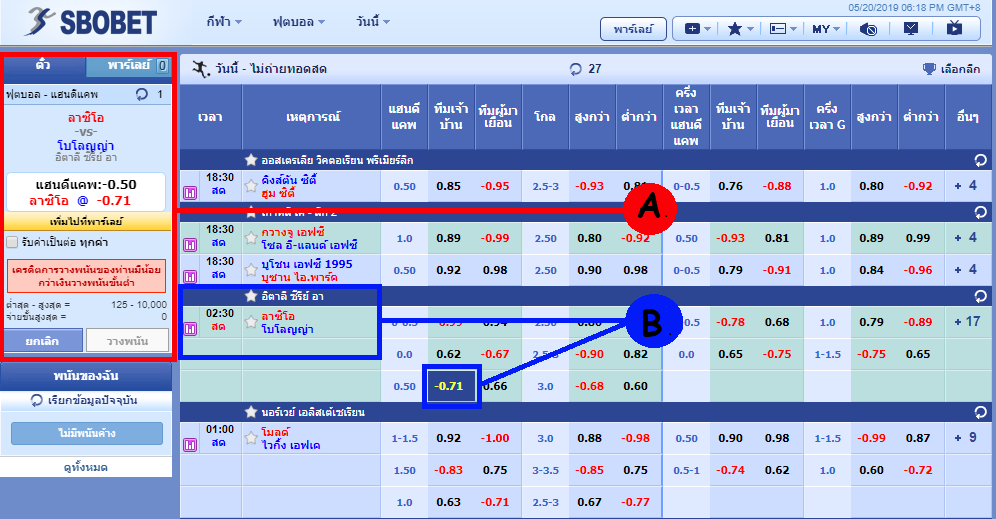Select away odds -1.00 for ไวกิ้ง เอฟเค

coord(495,438)
